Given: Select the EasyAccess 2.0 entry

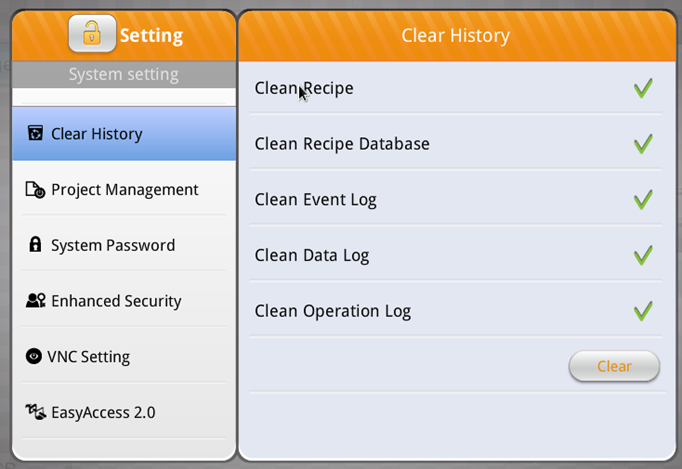Looking at the screenshot, I should 124,412.
